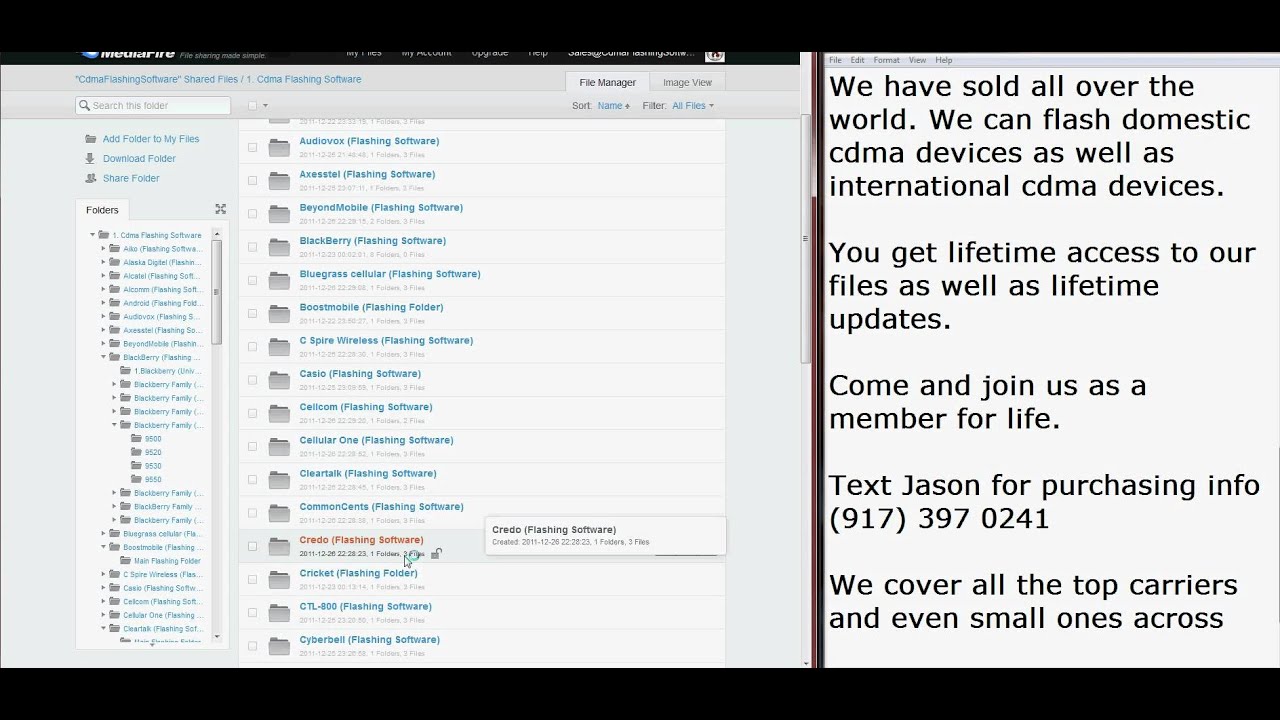Click the folder icon of Cyberbell row
The height and width of the screenshot is (720, 1280).
279,646
